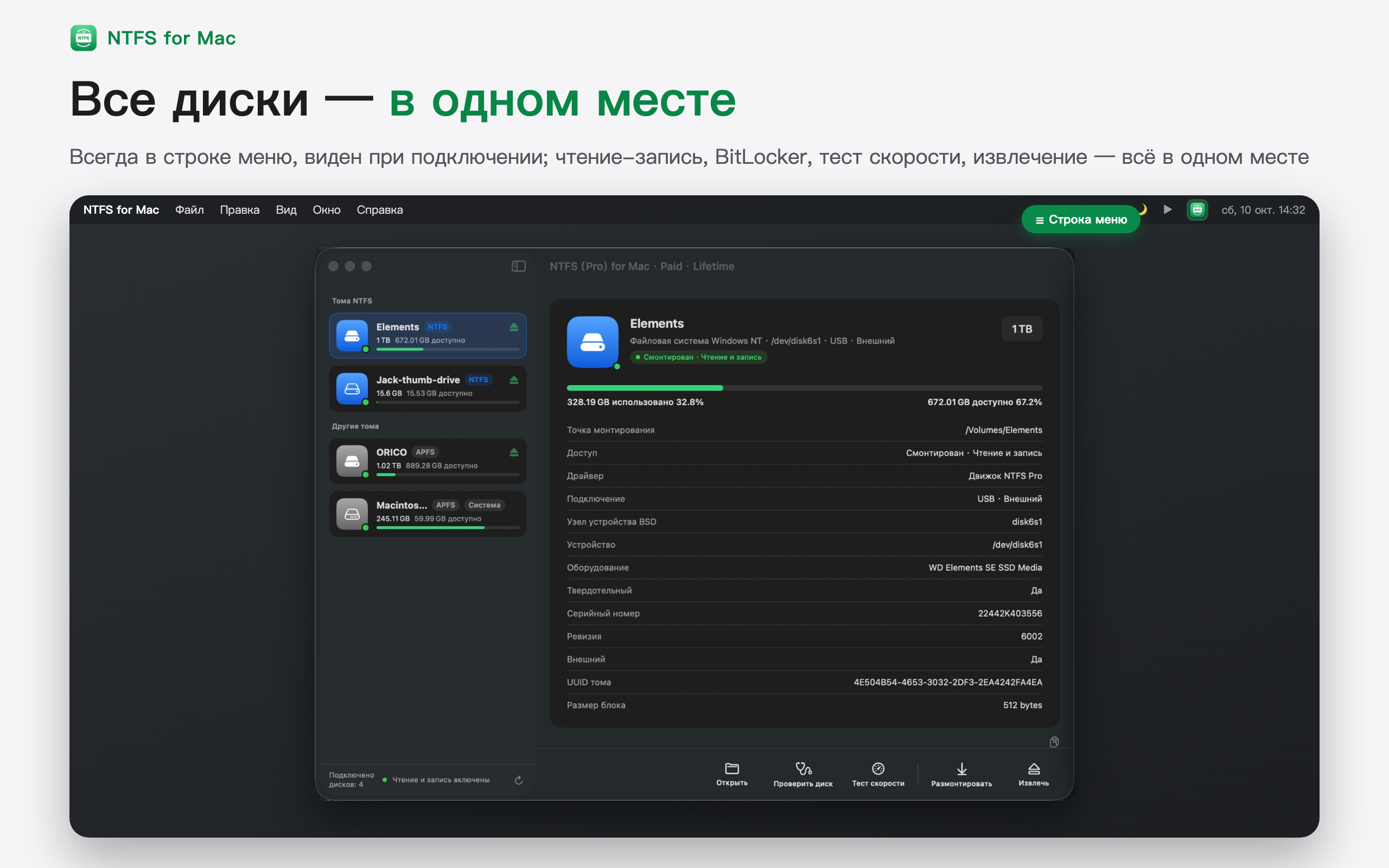Click the Строка меню green badge
The width and height of the screenshot is (1389, 868).
(x=1081, y=219)
